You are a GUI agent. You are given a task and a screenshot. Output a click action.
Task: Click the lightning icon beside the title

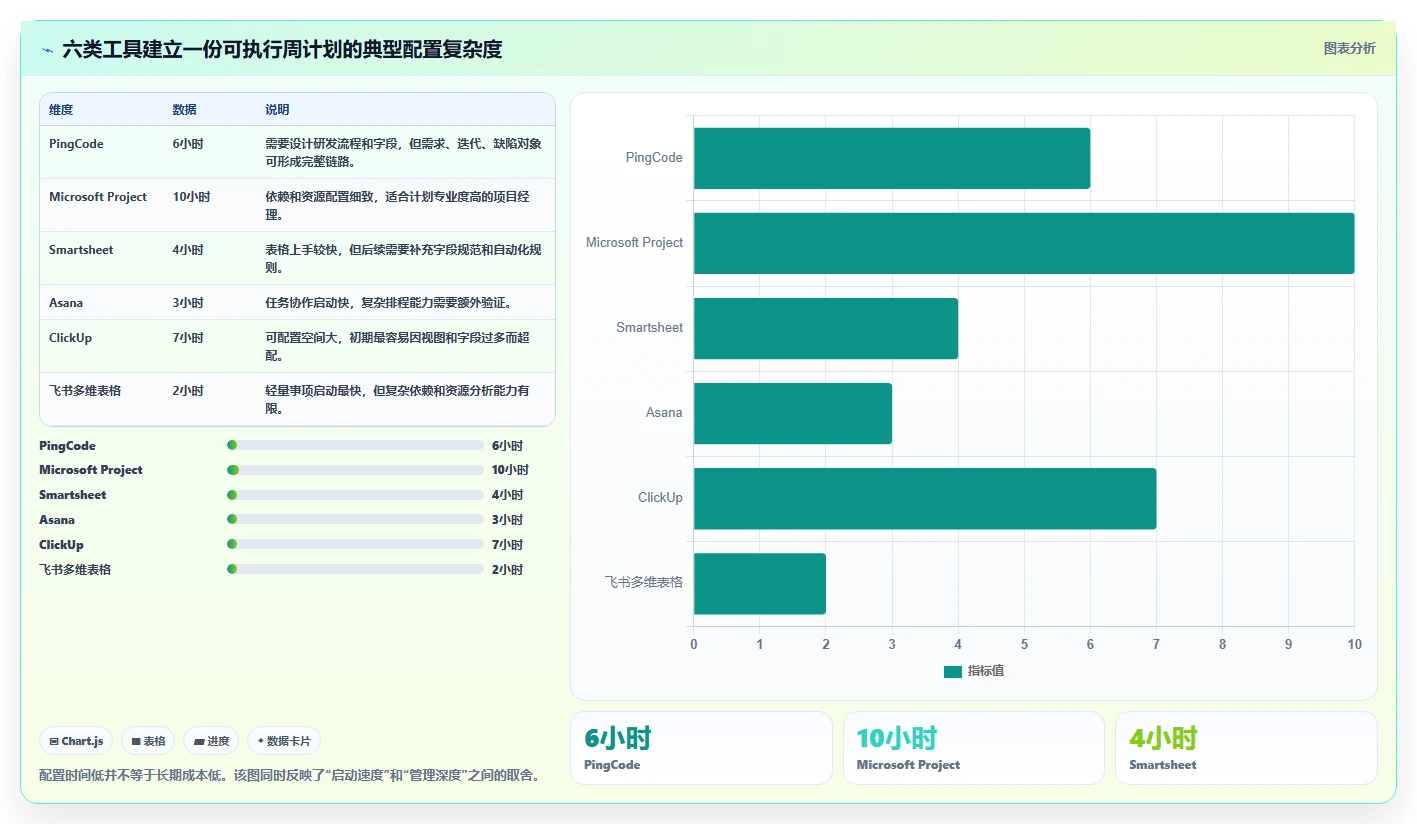[x=47, y=50]
